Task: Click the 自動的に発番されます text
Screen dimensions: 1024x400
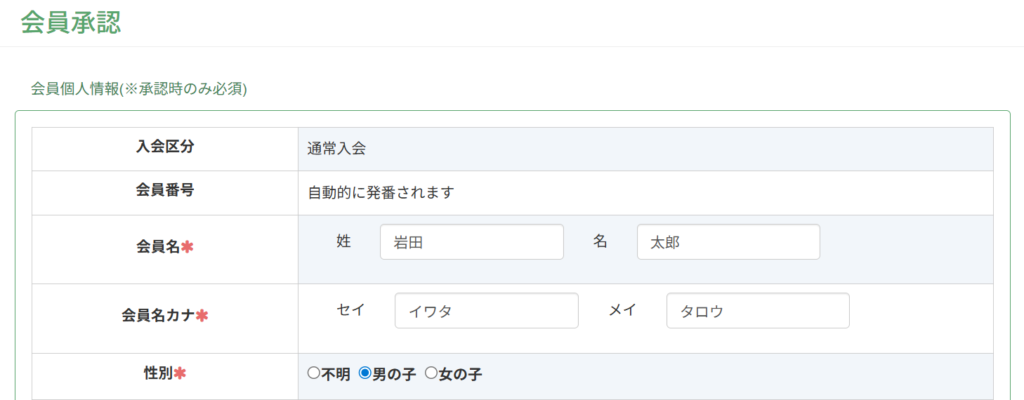Action: (381, 192)
